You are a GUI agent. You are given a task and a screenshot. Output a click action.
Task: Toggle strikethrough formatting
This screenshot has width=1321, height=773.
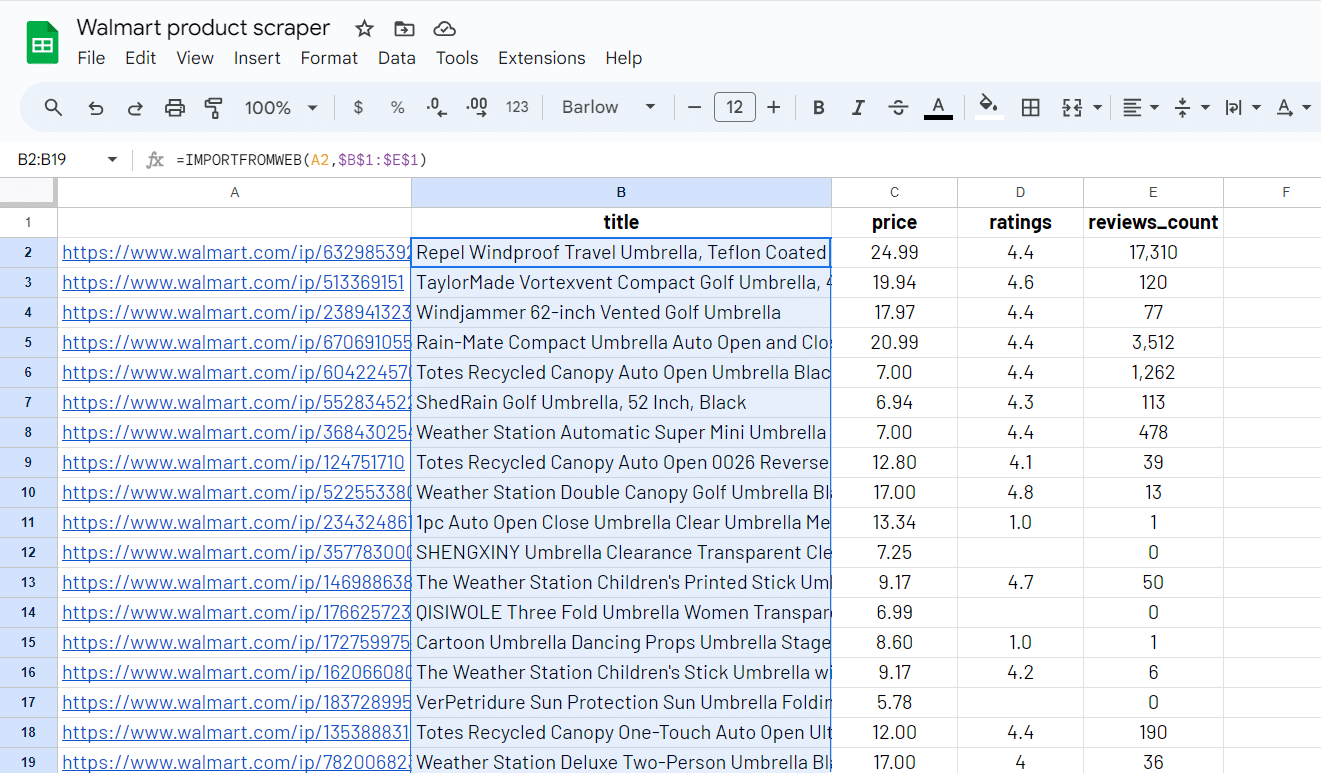click(898, 108)
